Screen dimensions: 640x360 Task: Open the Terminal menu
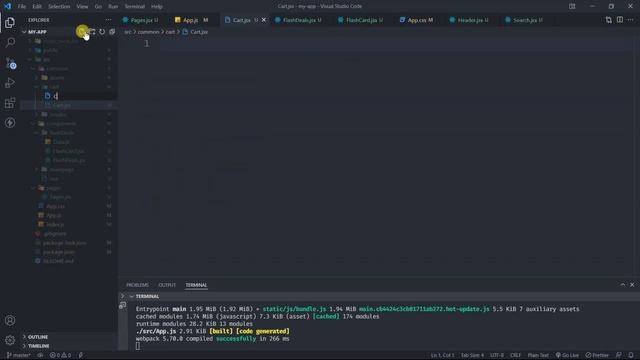tap(135, 7)
